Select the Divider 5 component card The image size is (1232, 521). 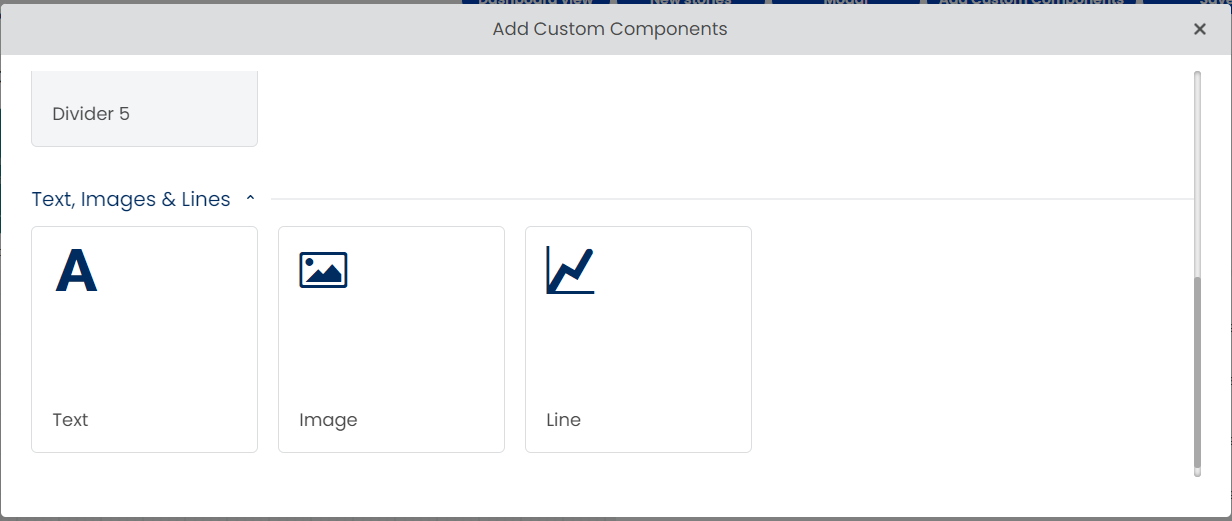click(144, 109)
